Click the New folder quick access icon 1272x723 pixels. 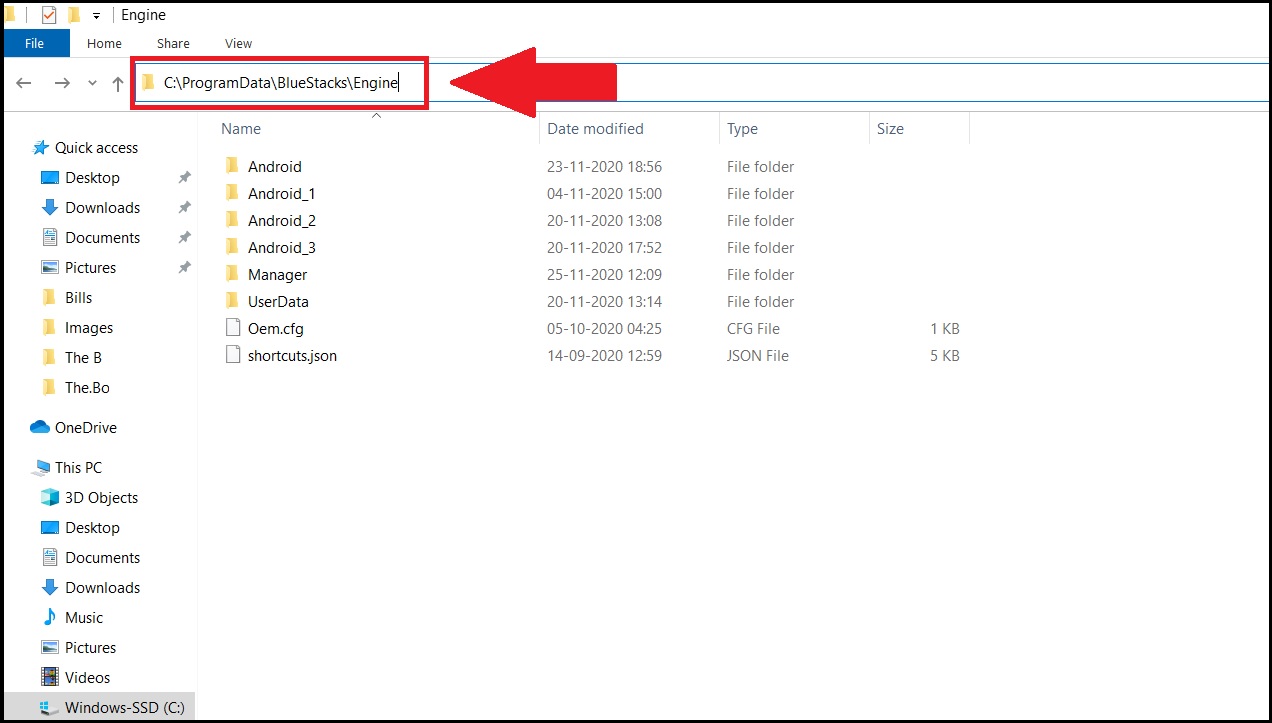point(73,15)
